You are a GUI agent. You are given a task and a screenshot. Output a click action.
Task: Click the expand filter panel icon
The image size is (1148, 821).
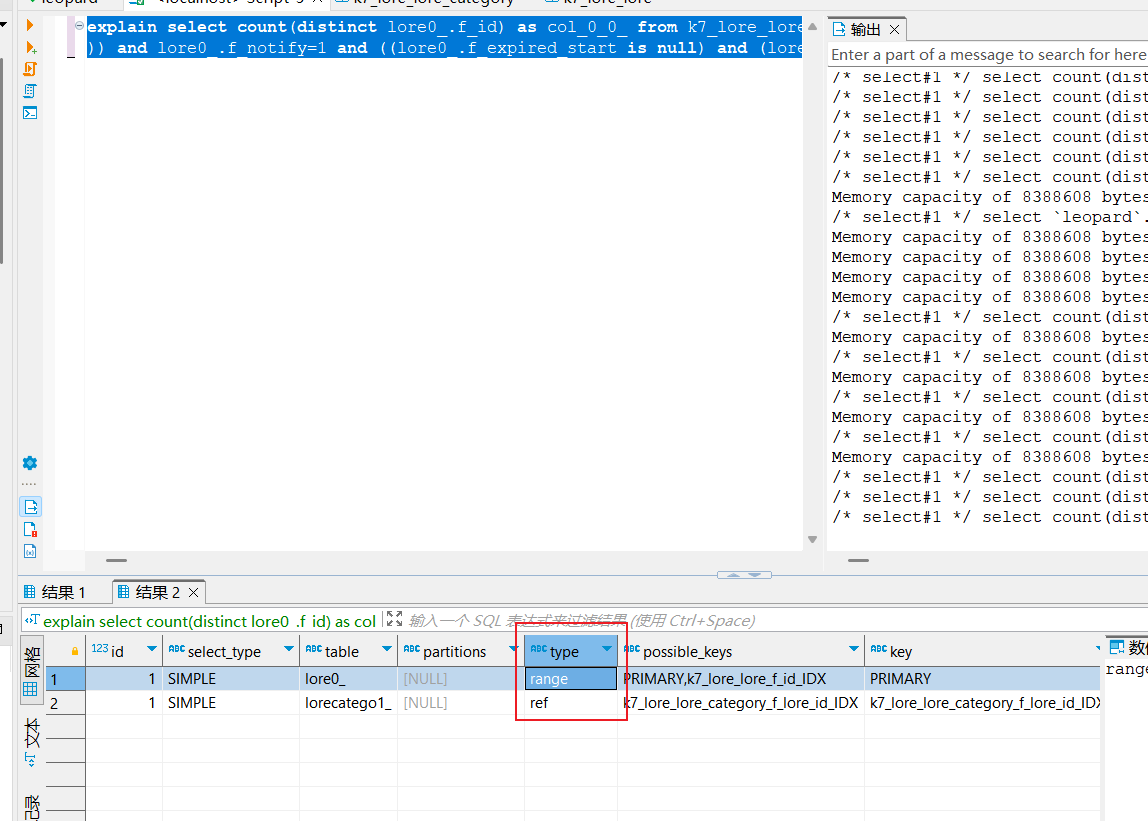click(394, 620)
